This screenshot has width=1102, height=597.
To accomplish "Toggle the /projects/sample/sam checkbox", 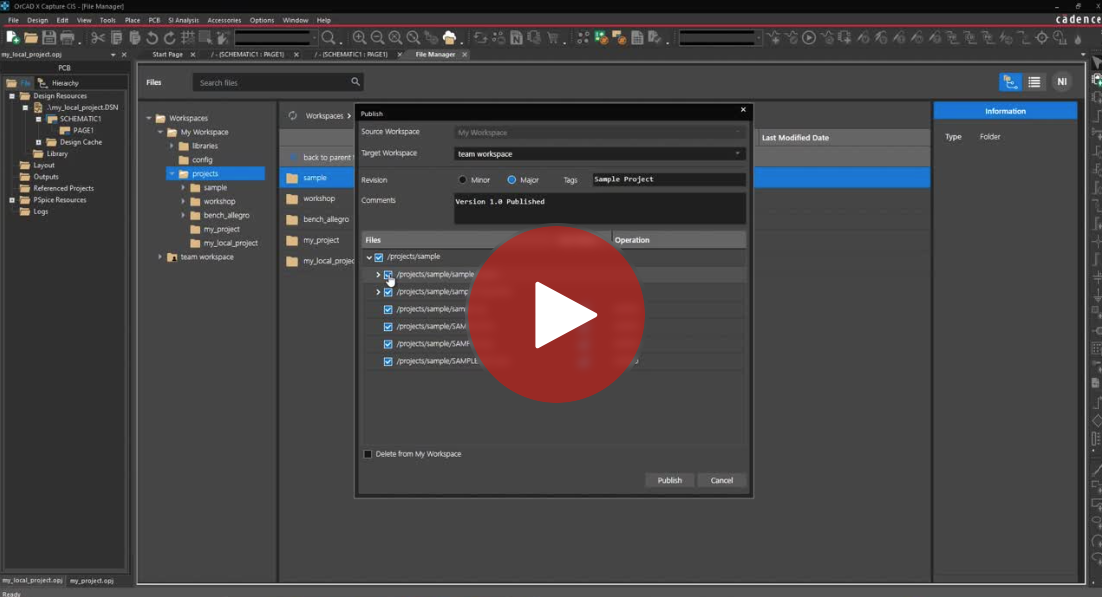I will (388, 309).
